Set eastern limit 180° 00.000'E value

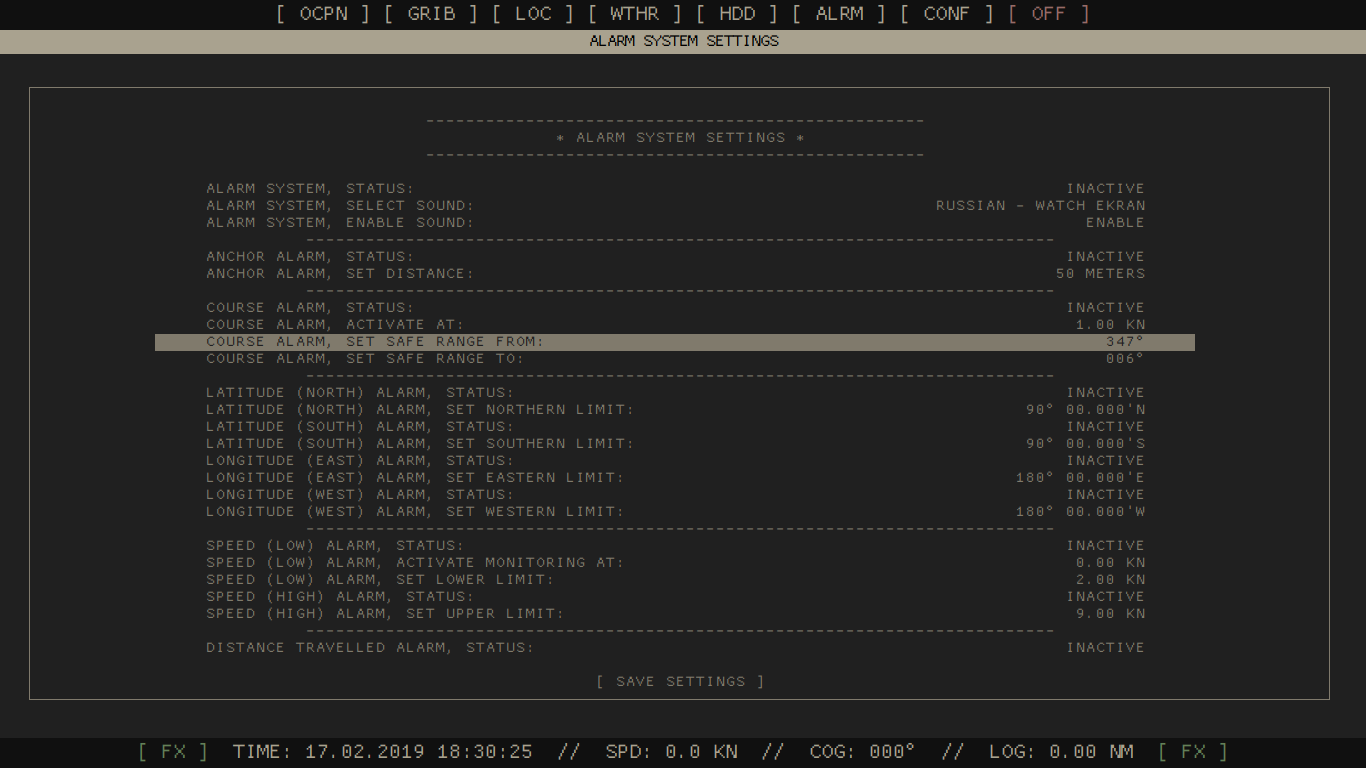tap(1080, 477)
